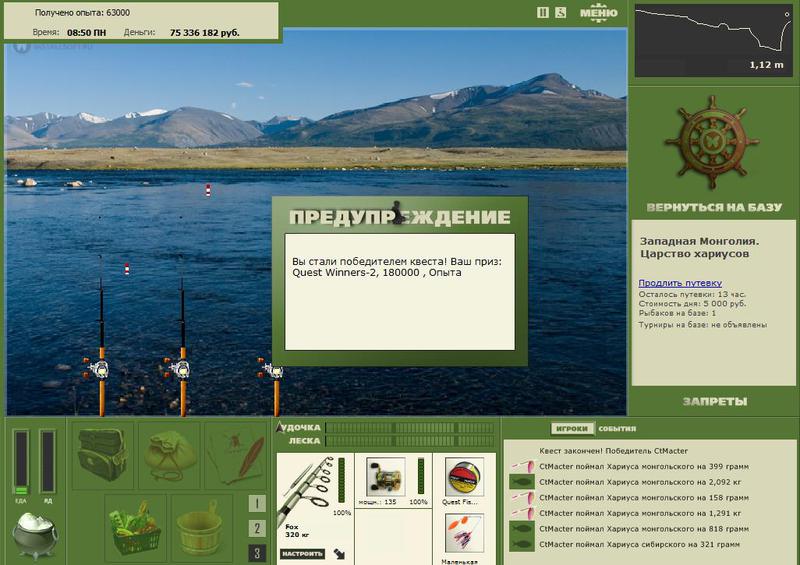Click the Quest Fis... line spool icon
The width and height of the screenshot is (800, 565).
[x=464, y=477]
